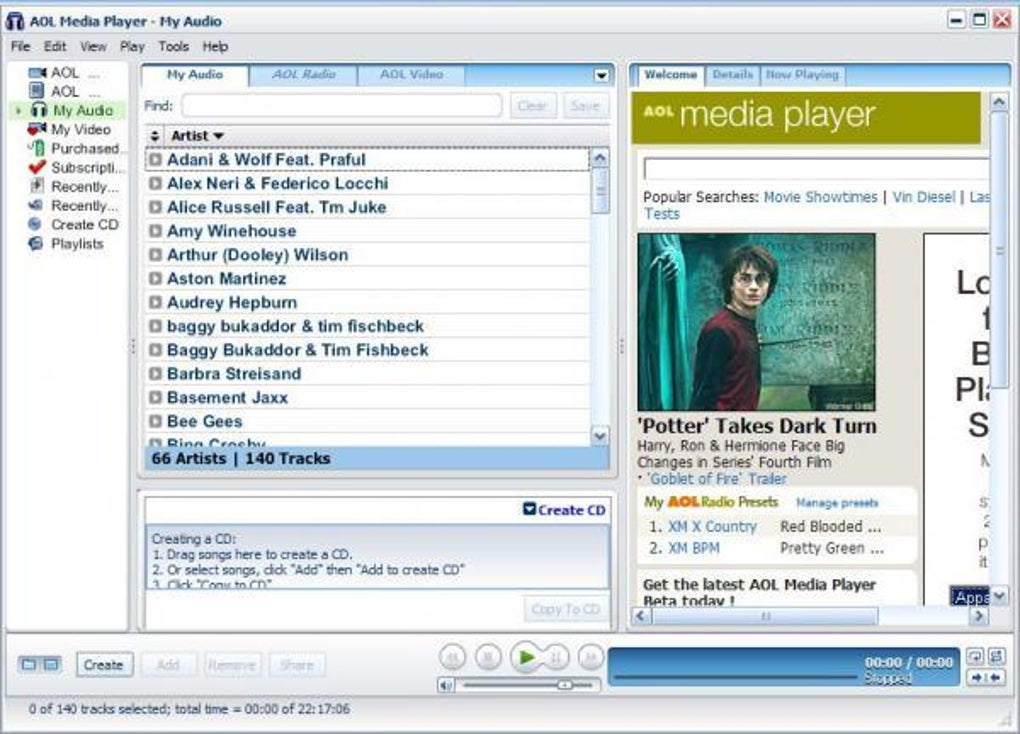1020x734 pixels.
Task: Click the Copy To CD button
Action: point(565,609)
